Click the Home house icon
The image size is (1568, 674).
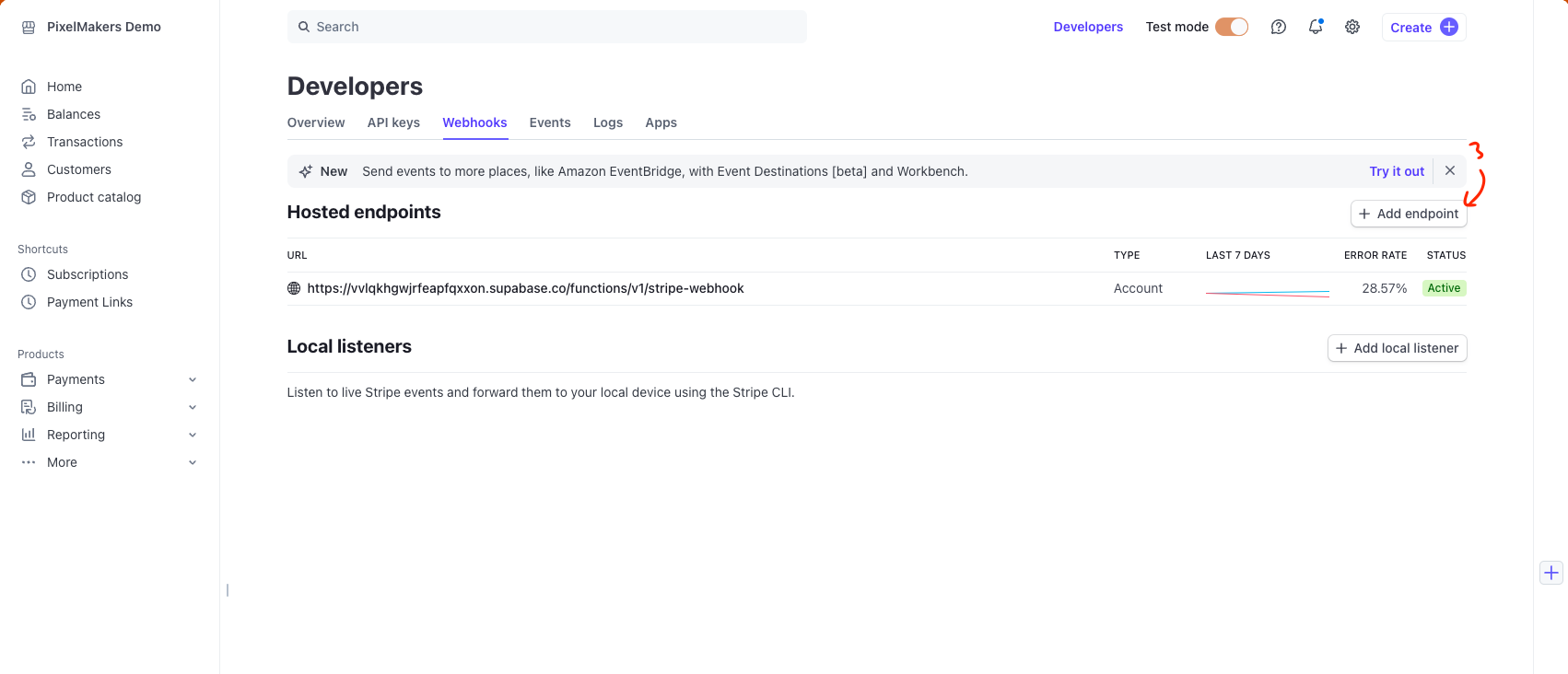(29, 87)
